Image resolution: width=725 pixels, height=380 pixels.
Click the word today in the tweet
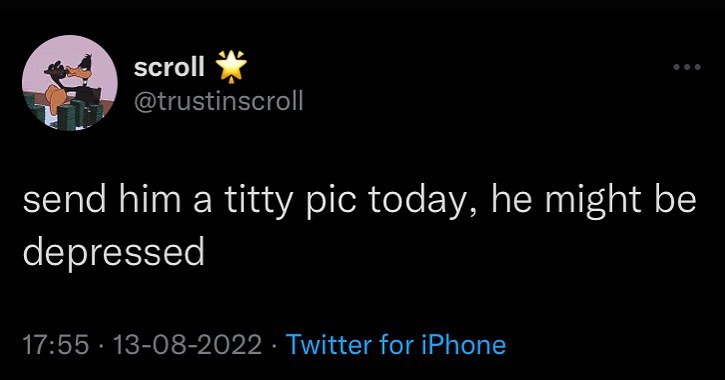(x=420, y=202)
